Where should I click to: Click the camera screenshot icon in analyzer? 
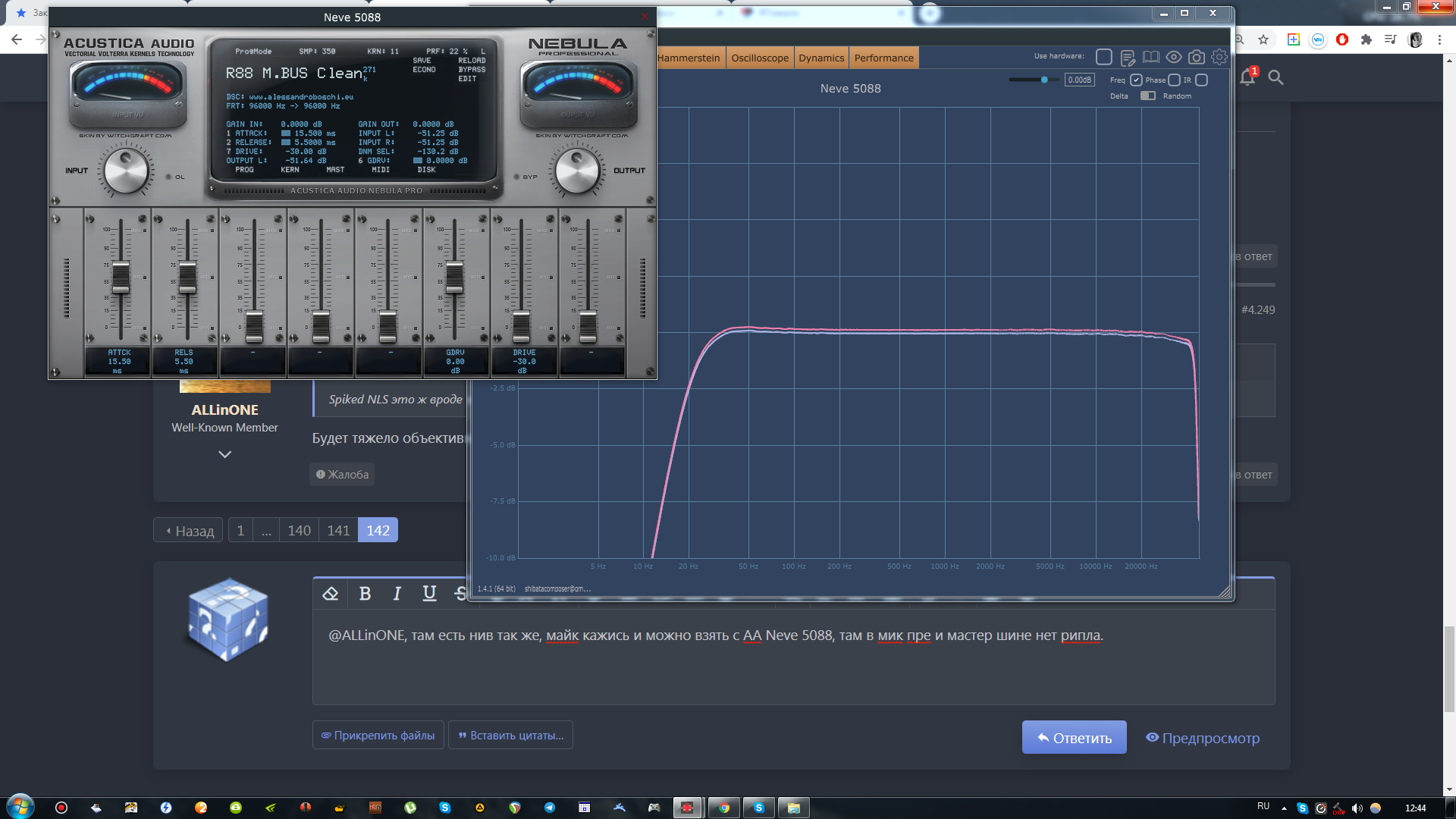pyautogui.click(x=1196, y=58)
